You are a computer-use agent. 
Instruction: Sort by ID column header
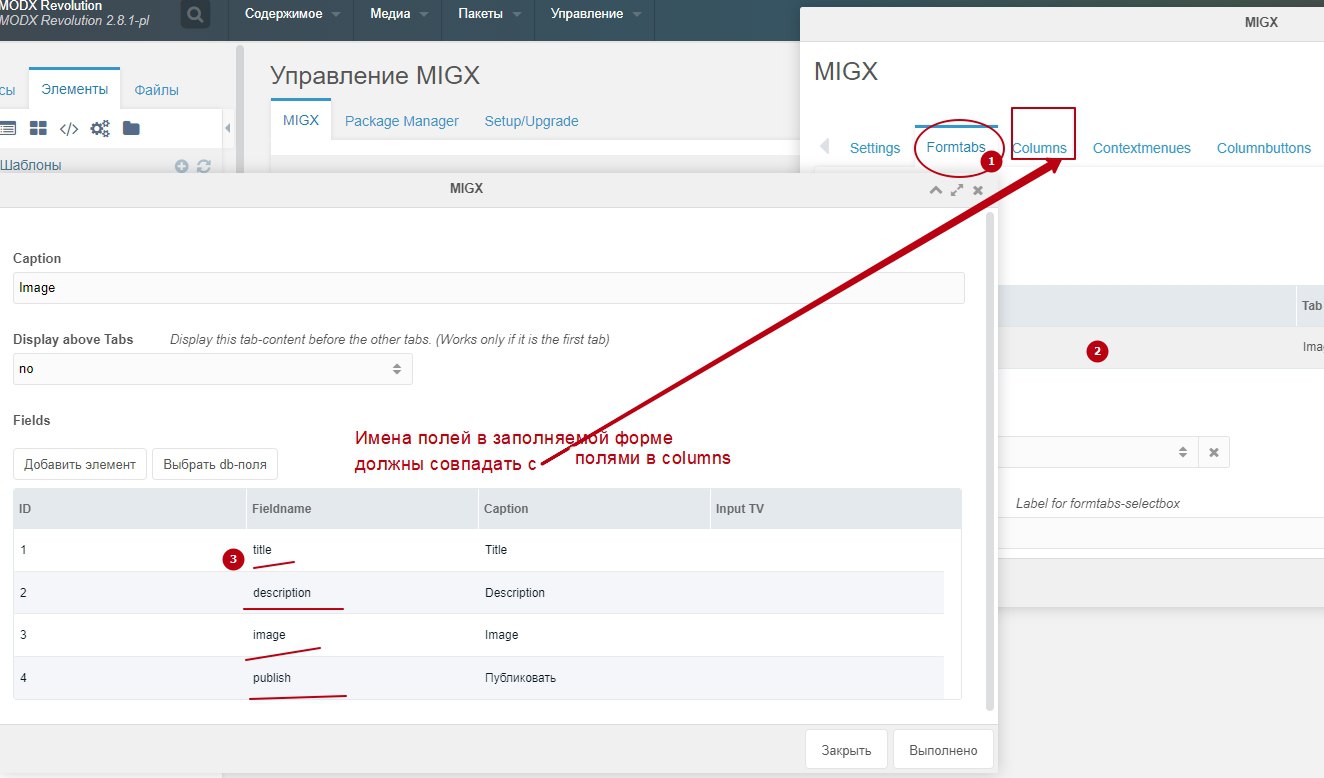tap(130, 509)
